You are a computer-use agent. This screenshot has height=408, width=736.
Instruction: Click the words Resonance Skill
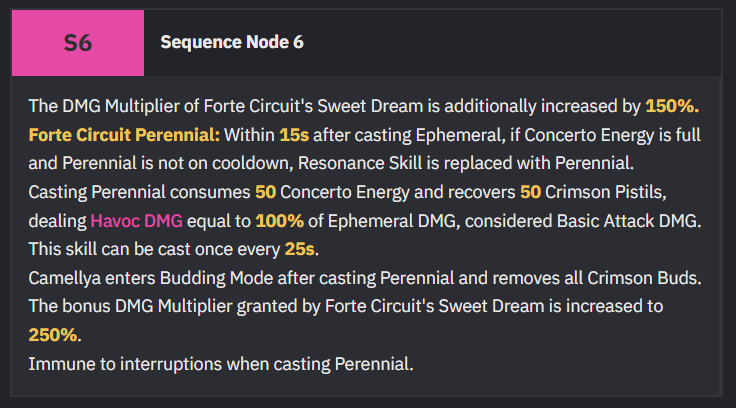(x=360, y=163)
